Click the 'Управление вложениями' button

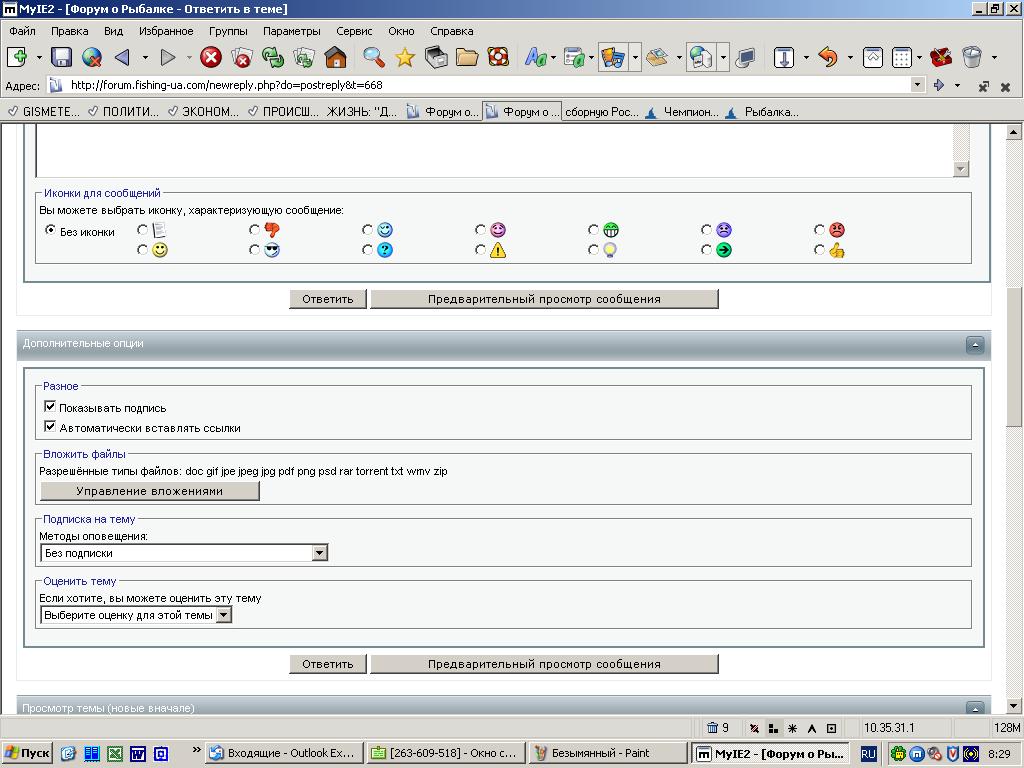tap(150, 491)
